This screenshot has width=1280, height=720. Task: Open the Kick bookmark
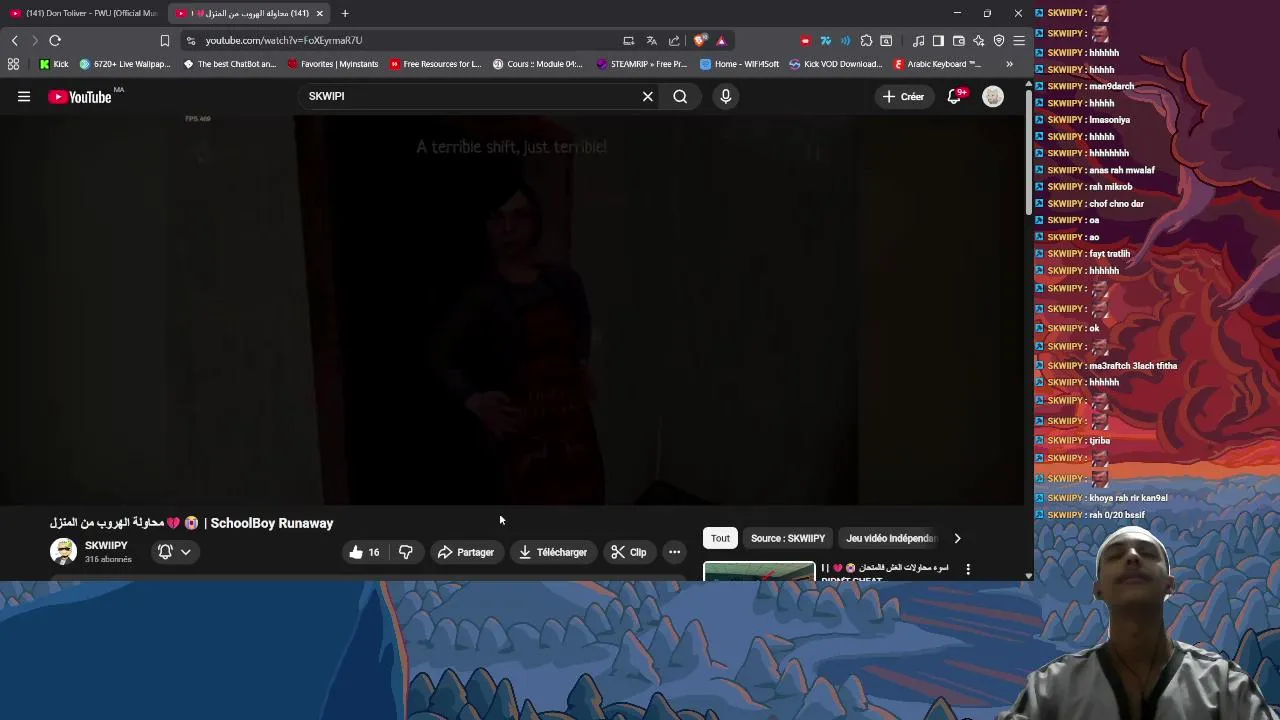(x=54, y=64)
